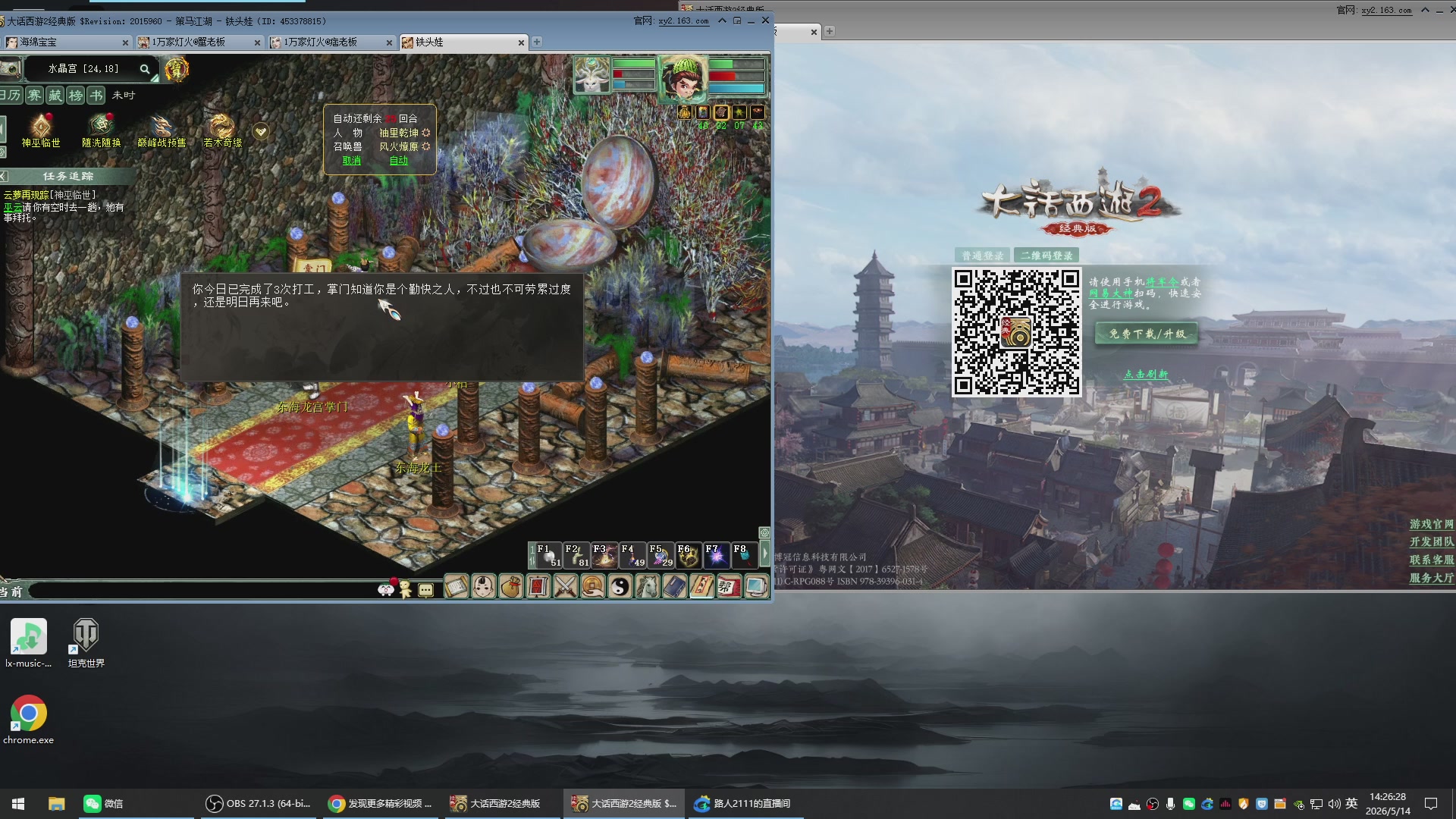Open the 藏 collection menu button

click(55, 96)
